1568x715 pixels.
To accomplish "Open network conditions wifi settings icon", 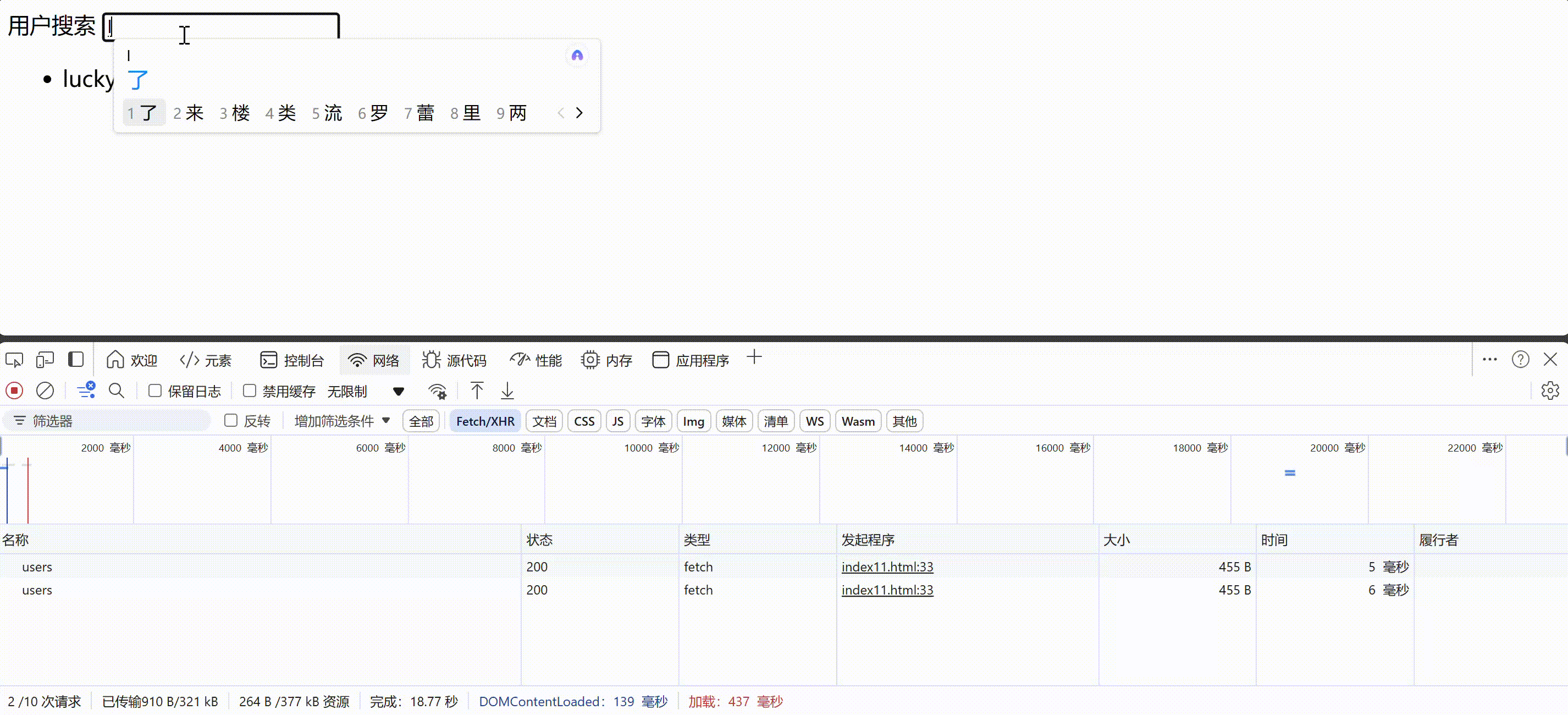I will [x=437, y=391].
